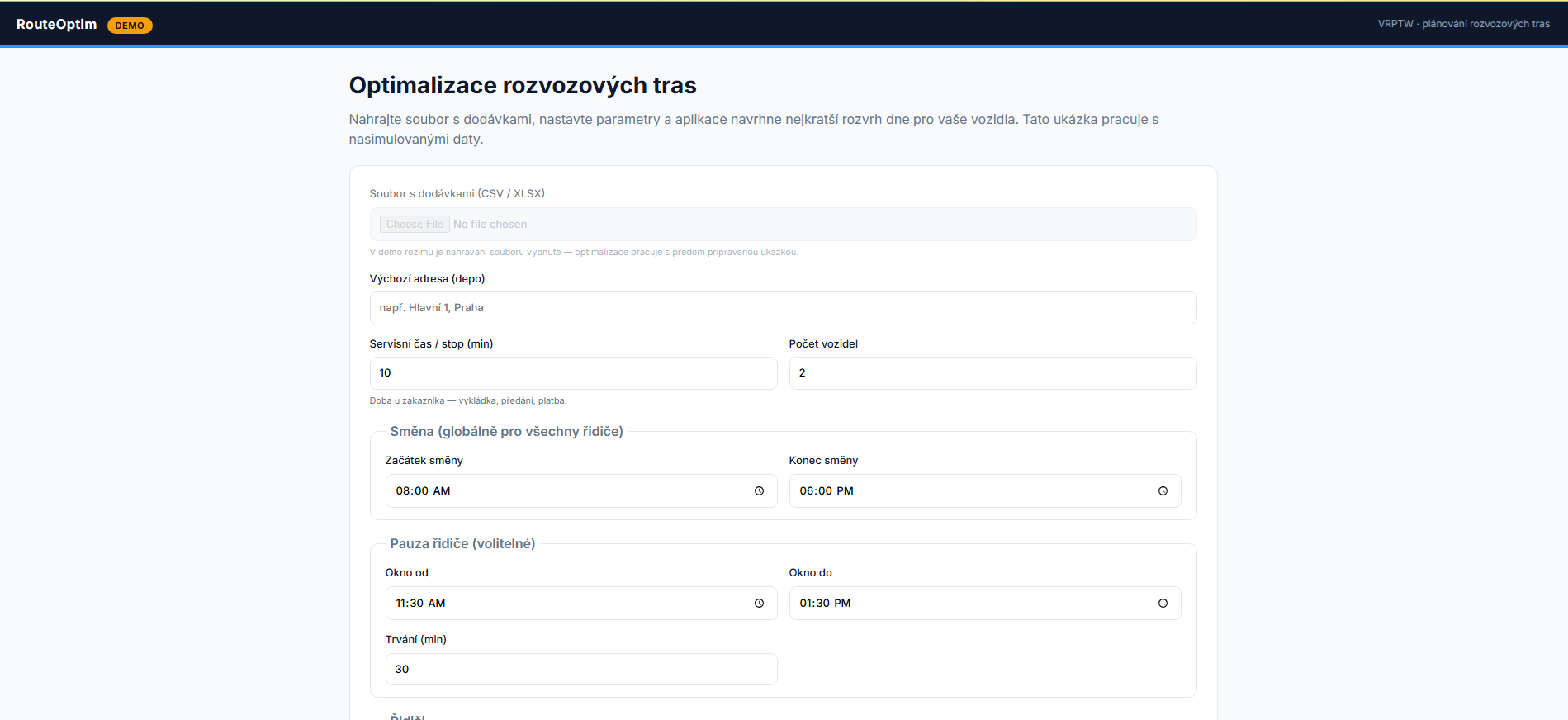Click the 'No file chosen' text
This screenshot has width=1568, height=720.
pos(490,225)
